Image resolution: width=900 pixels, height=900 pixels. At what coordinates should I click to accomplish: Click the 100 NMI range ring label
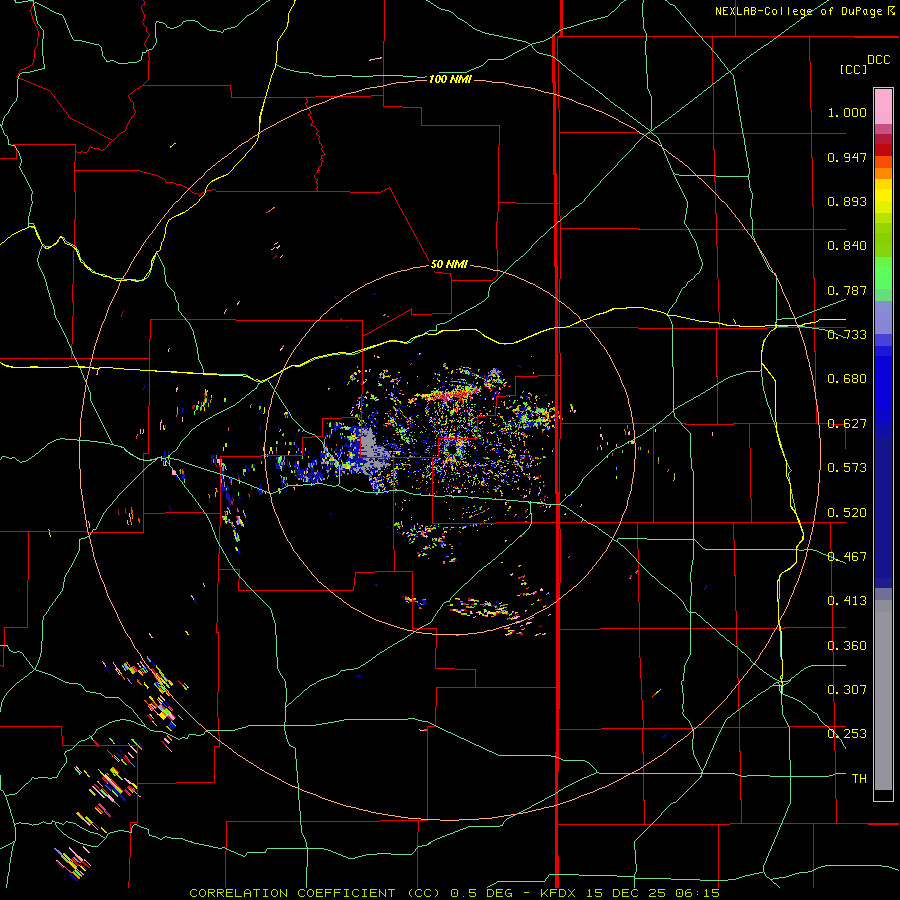tap(450, 79)
